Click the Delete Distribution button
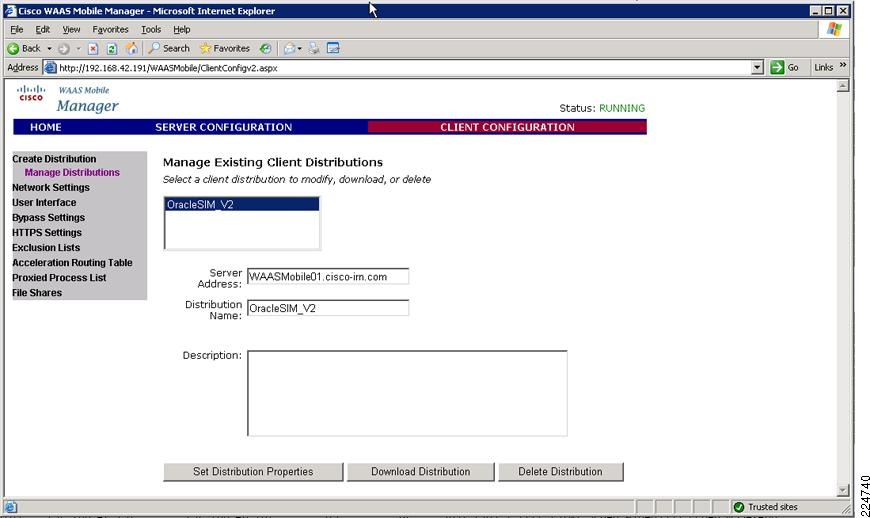Image resolution: width=870 pixels, height=518 pixels. tap(560, 471)
